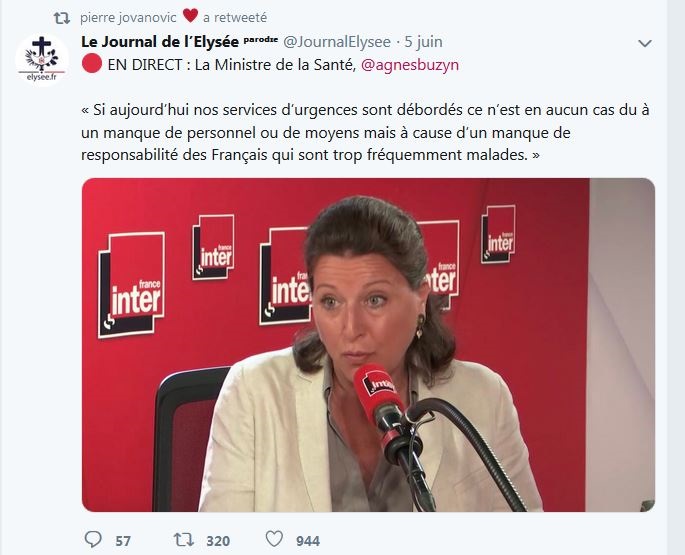Viewport: 685px width, 555px height.
Task: Click the red heart emoji by jovanovic
Action: point(190,16)
